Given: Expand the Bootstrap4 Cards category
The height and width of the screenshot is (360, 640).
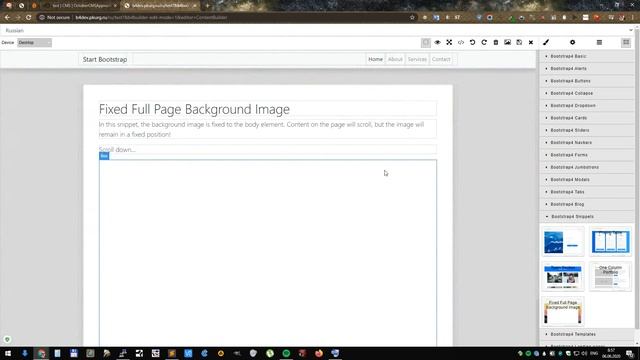Looking at the screenshot, I should (x=587, y=118).
